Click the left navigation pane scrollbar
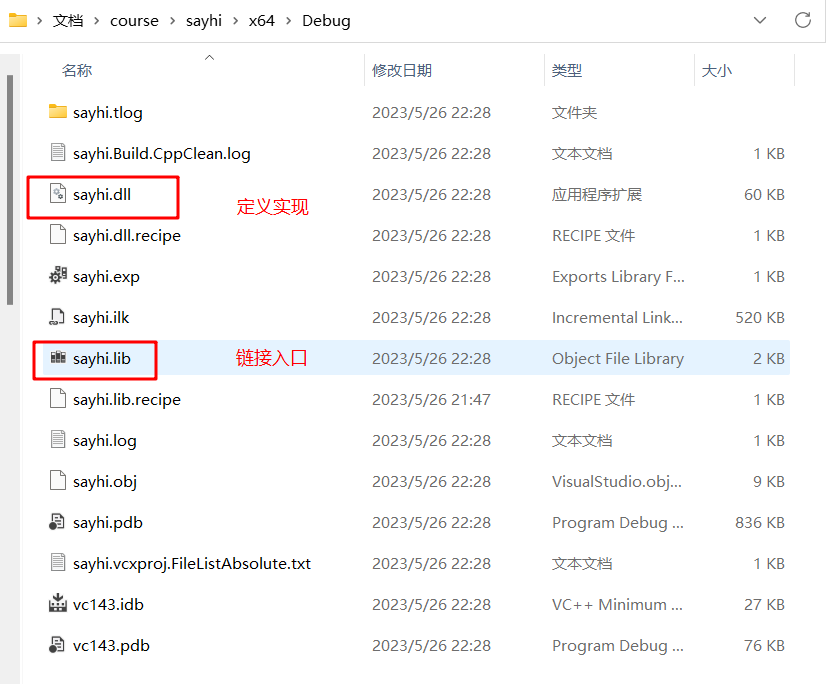Image resolution: width=833 pixels, height=684 pixels. pyautogui.click(x=10, y=190)
